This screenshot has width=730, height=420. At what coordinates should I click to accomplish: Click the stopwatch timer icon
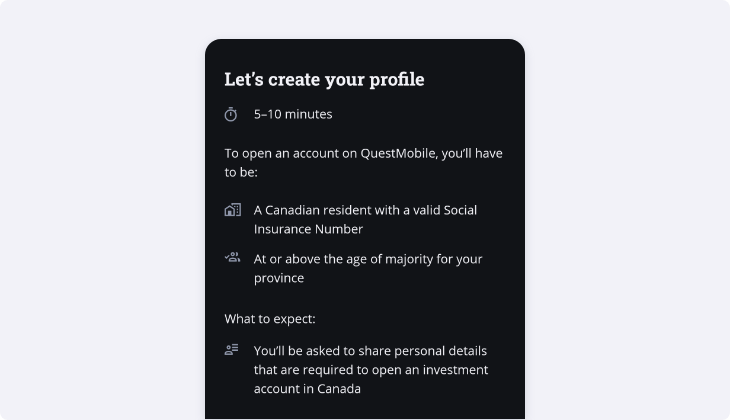click(231, 114)
